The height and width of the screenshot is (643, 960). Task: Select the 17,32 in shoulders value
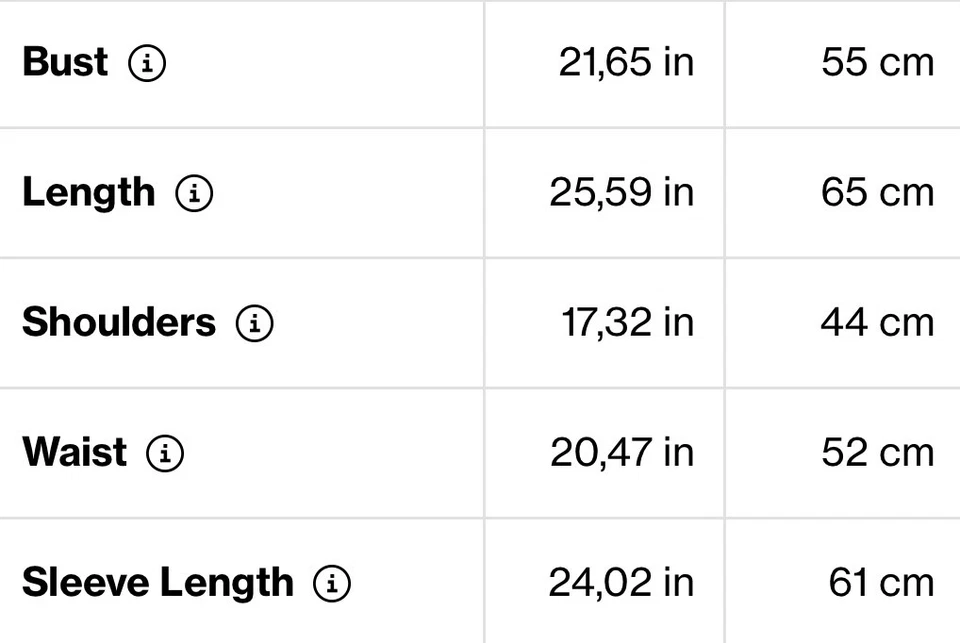coord(628,323)
